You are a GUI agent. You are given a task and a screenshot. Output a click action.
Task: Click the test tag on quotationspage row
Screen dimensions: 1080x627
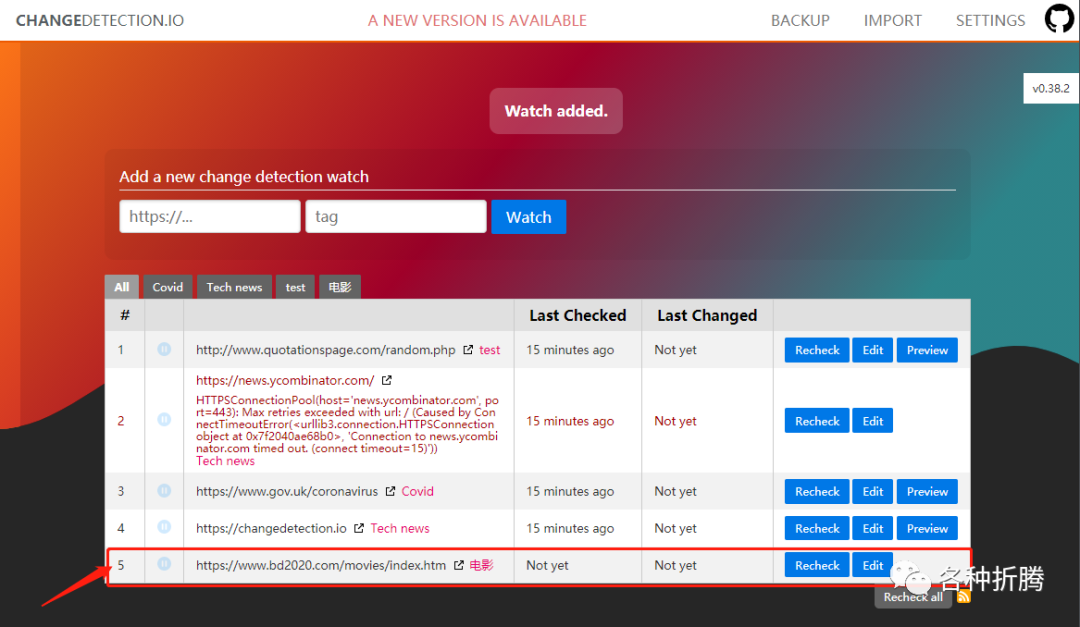(x=490, y=350)
